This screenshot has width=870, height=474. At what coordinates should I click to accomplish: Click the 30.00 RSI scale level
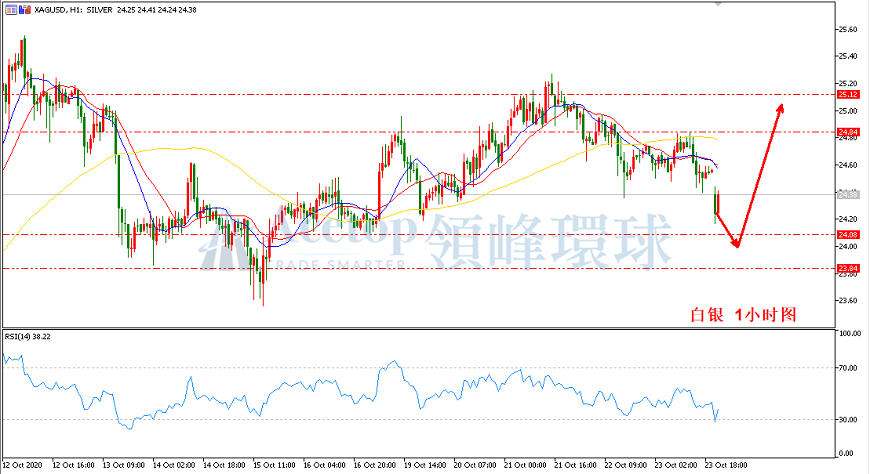pyautogui.click(x=849, y=420)
